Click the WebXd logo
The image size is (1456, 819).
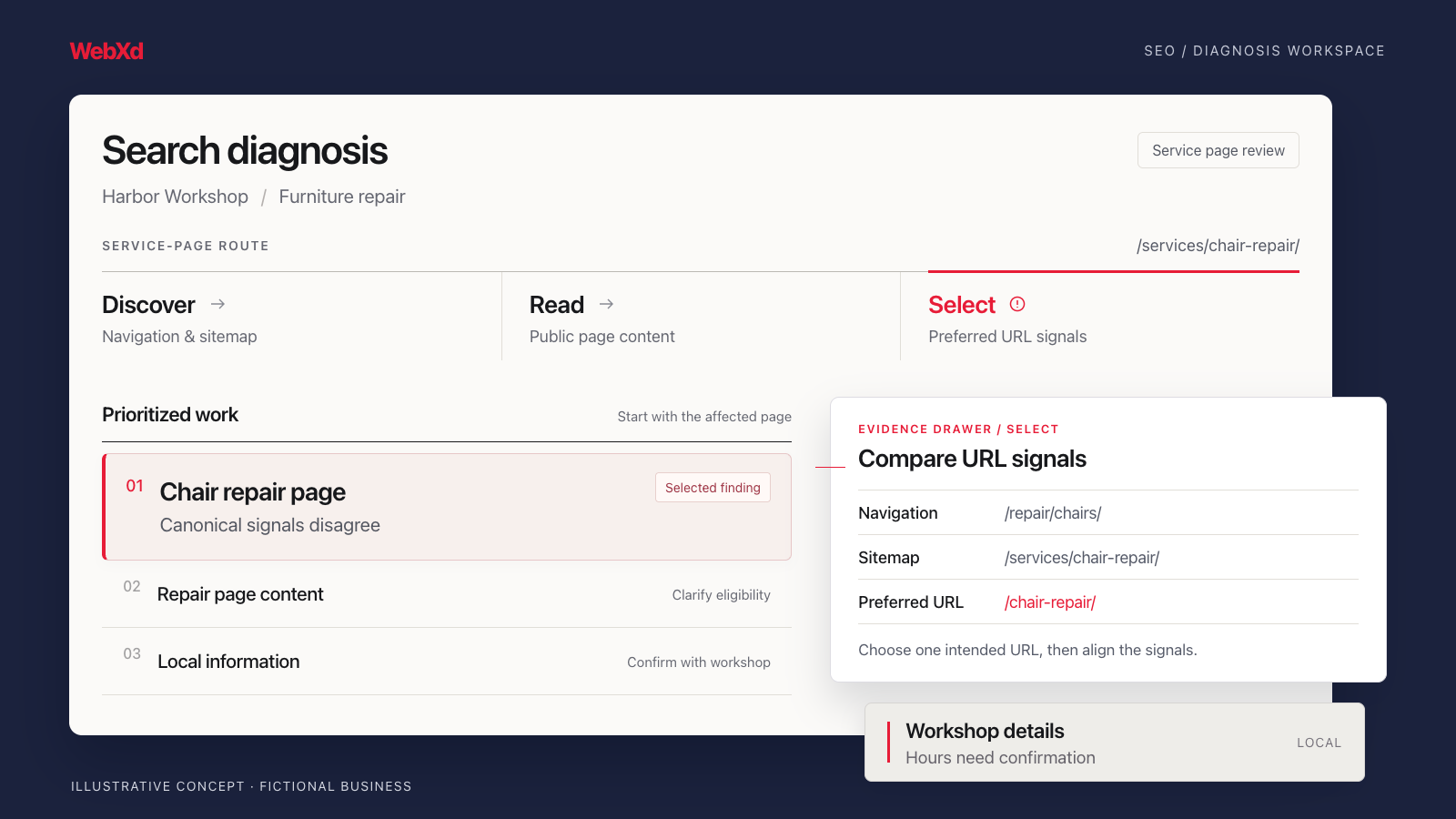point(106,51)
